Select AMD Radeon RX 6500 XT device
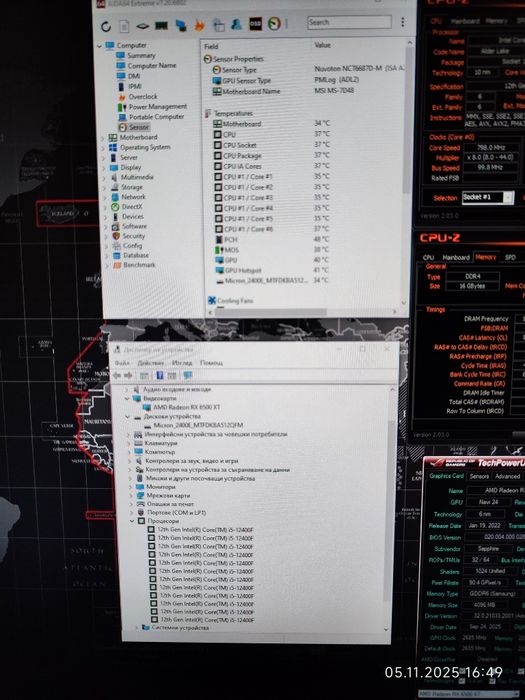525x700 pixels. 187,407
